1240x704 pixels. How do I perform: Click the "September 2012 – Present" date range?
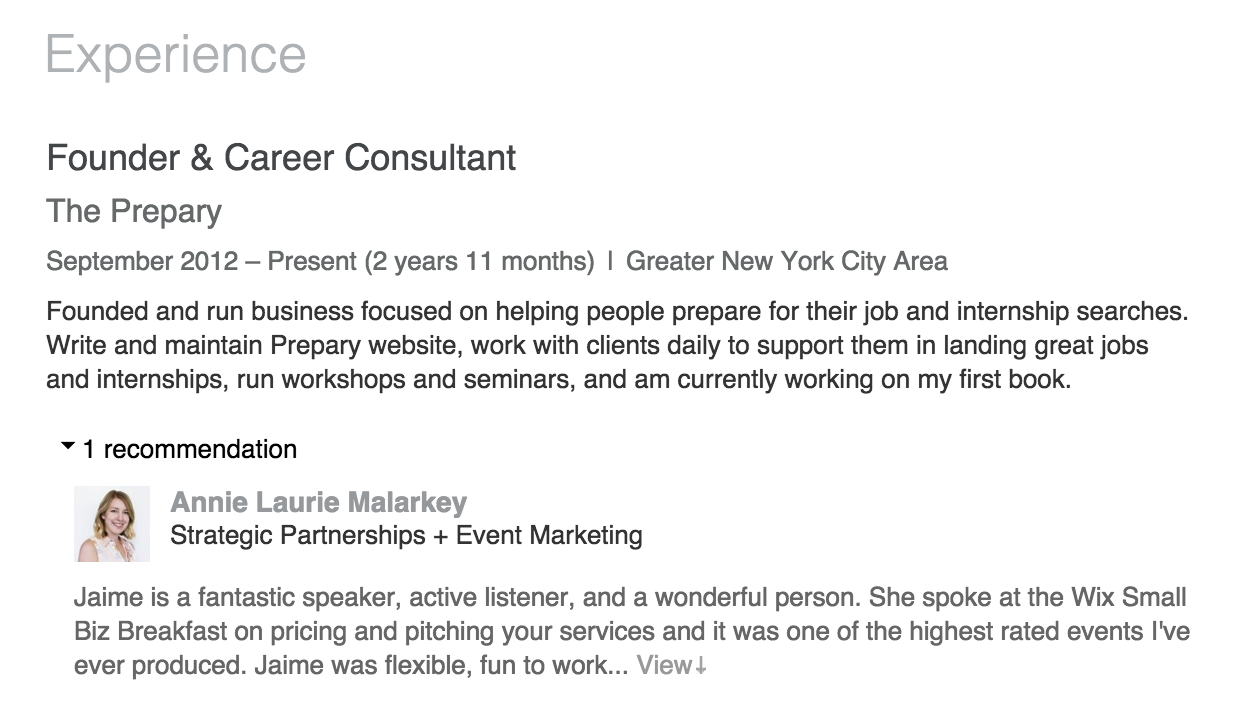pyautogui.click(x=201, y=262)
